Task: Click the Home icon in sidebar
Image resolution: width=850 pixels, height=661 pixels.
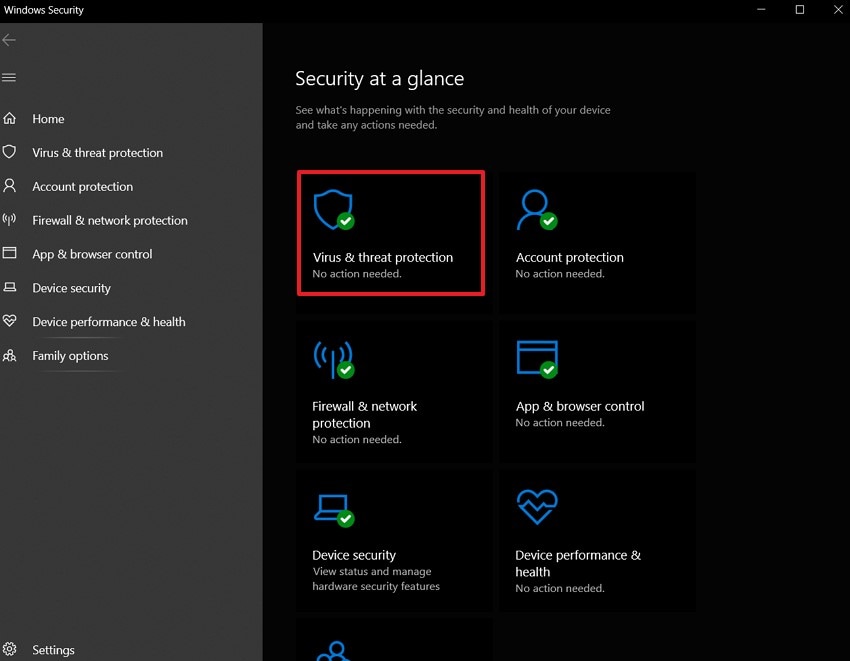Action: 10,118
